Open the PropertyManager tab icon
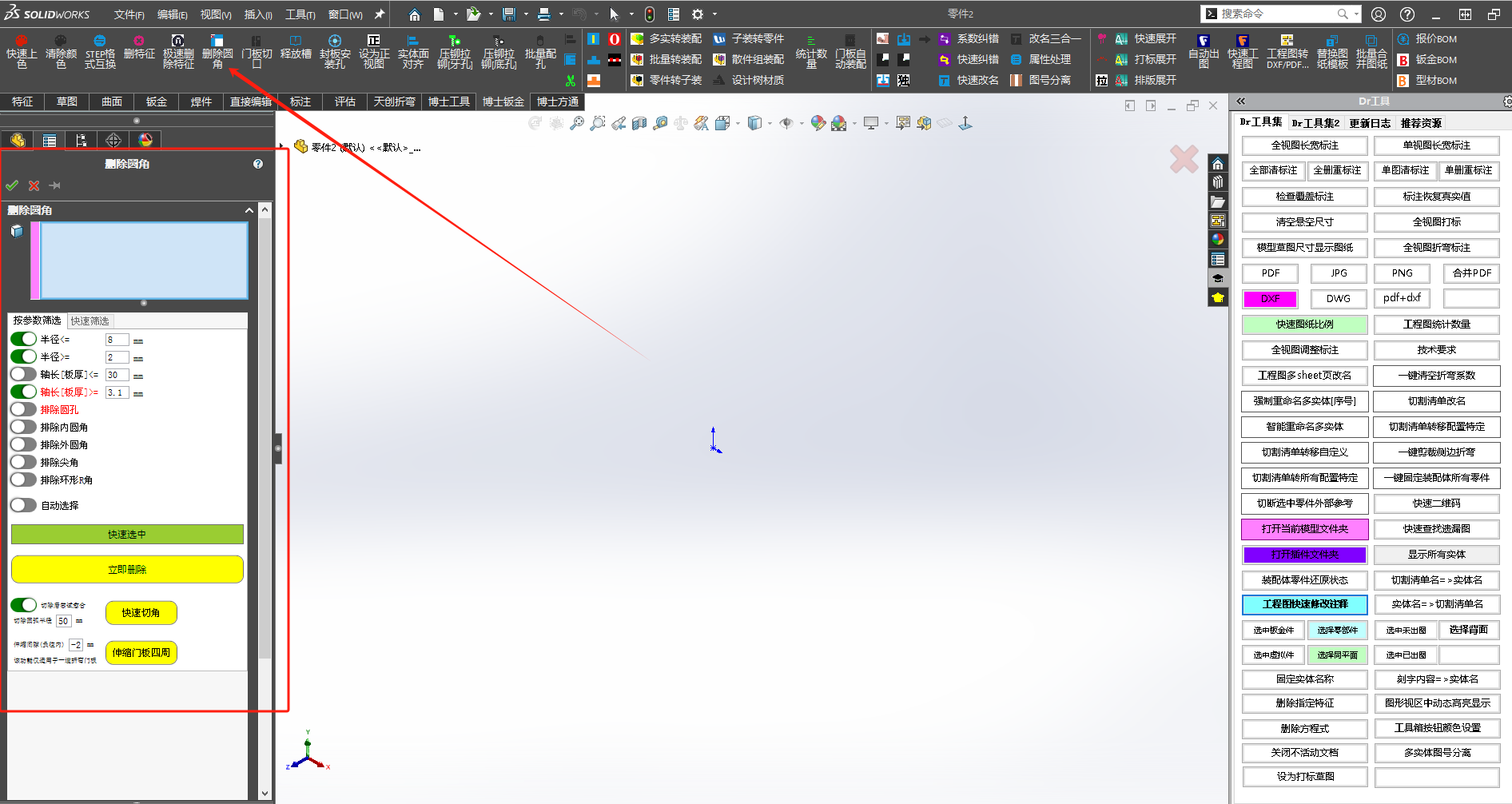 (x=50, y=140)
